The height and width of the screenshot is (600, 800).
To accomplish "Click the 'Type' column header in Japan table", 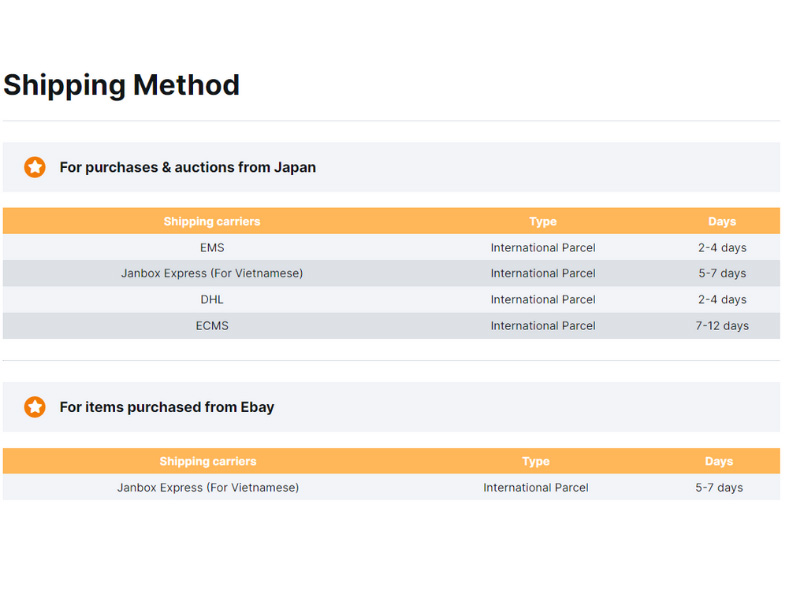I will [543, 221].
